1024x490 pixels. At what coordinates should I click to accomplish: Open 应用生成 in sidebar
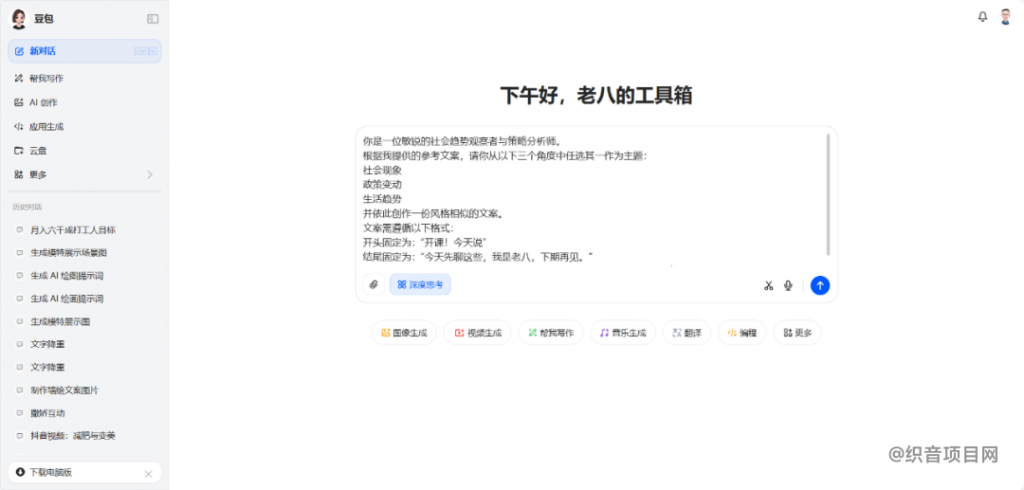[x=84, y=127]
